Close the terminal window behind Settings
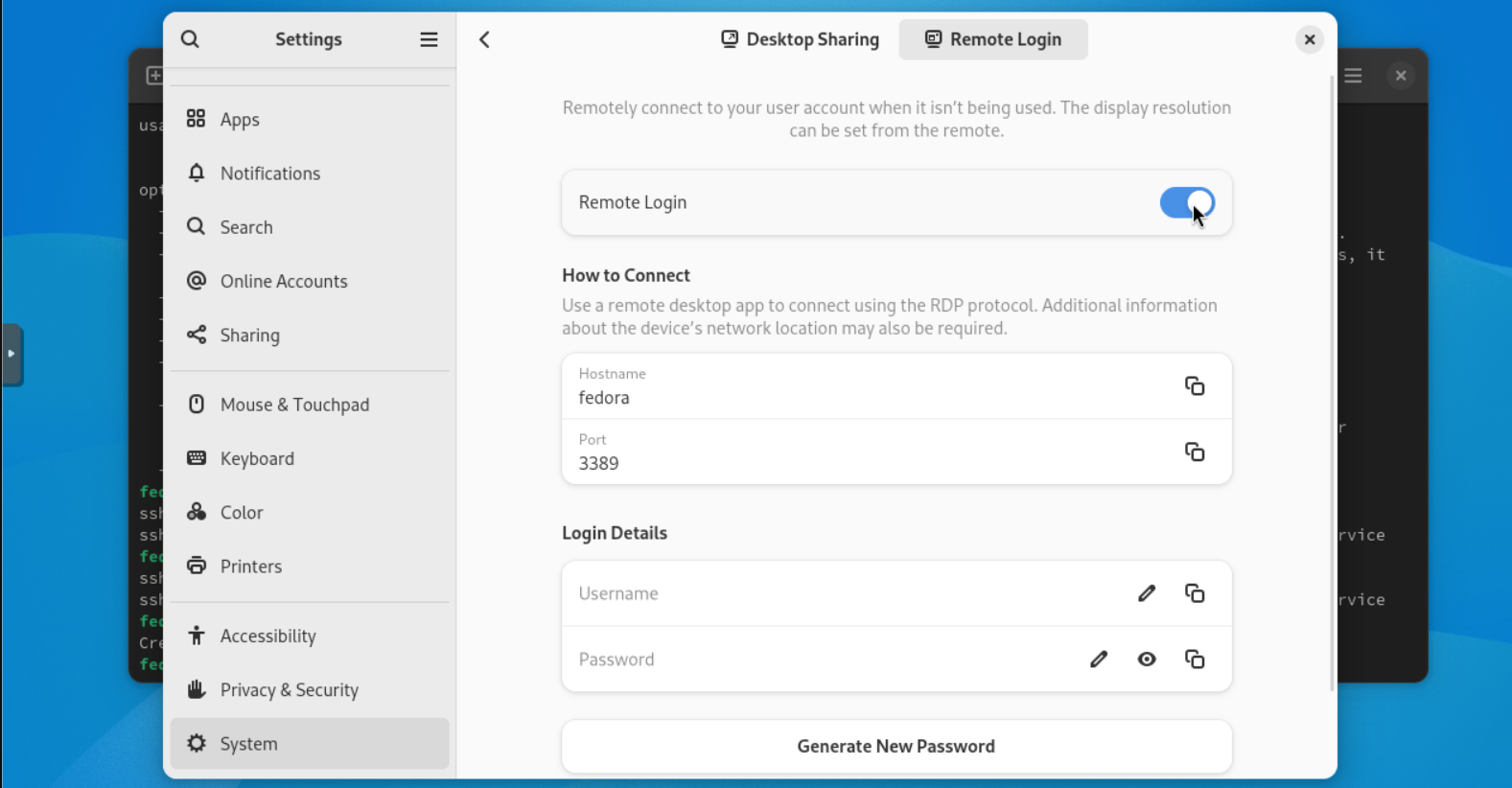Image resolution: width=1512 pixels, height=788 pixels. coord(1401,76)
